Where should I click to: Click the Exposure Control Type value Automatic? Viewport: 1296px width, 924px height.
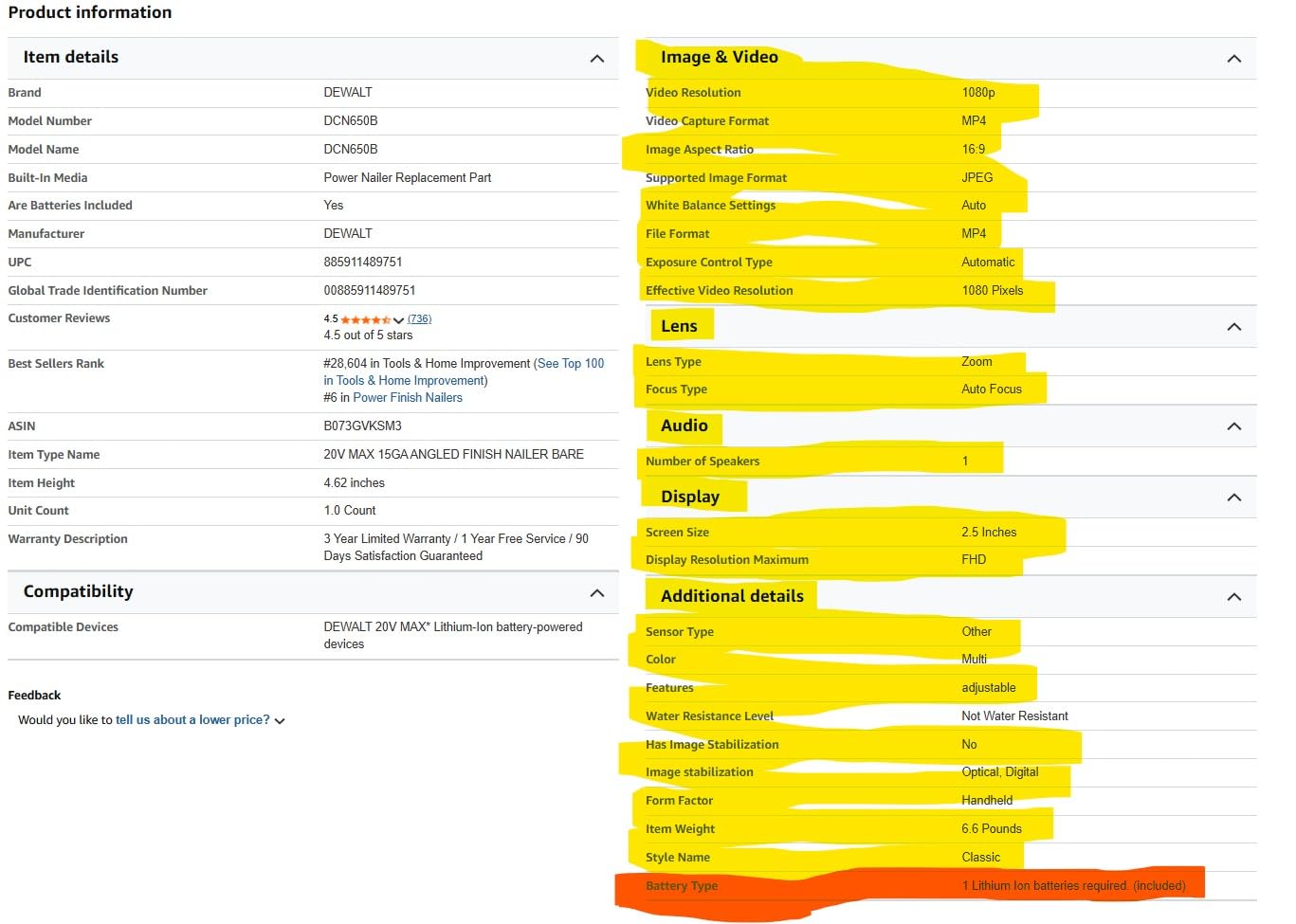pyautogui.click(x=988, y=263)
